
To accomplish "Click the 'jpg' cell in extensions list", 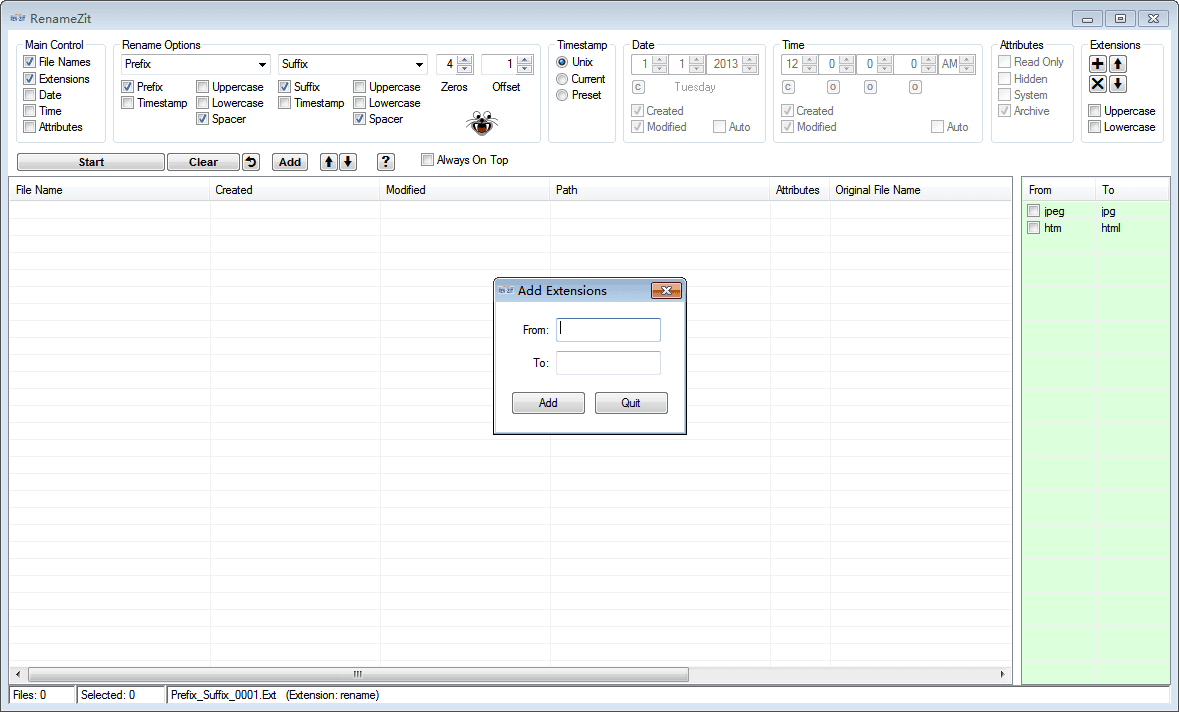I will coord(1108,211).
